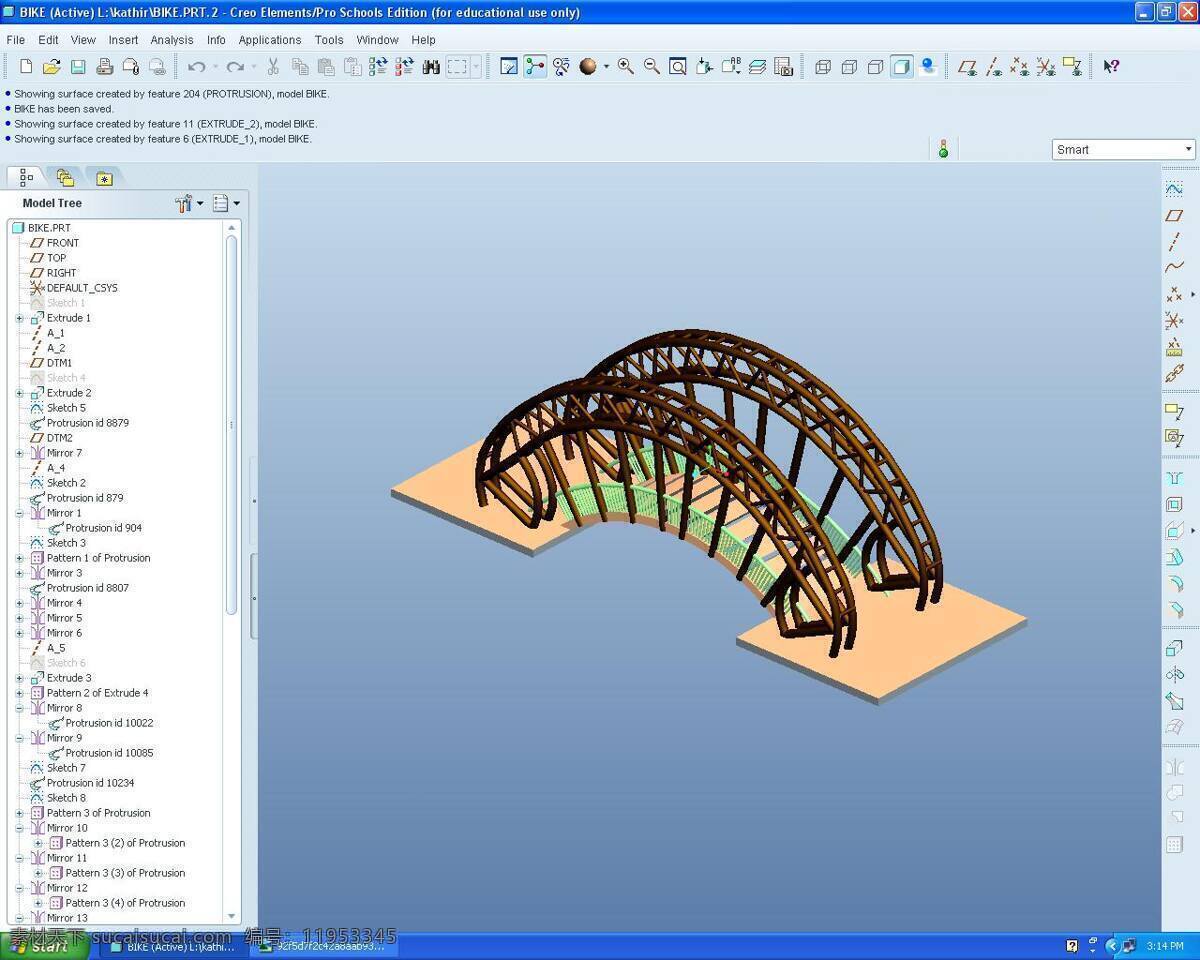Select No Hidden display style

pos(875,67)
